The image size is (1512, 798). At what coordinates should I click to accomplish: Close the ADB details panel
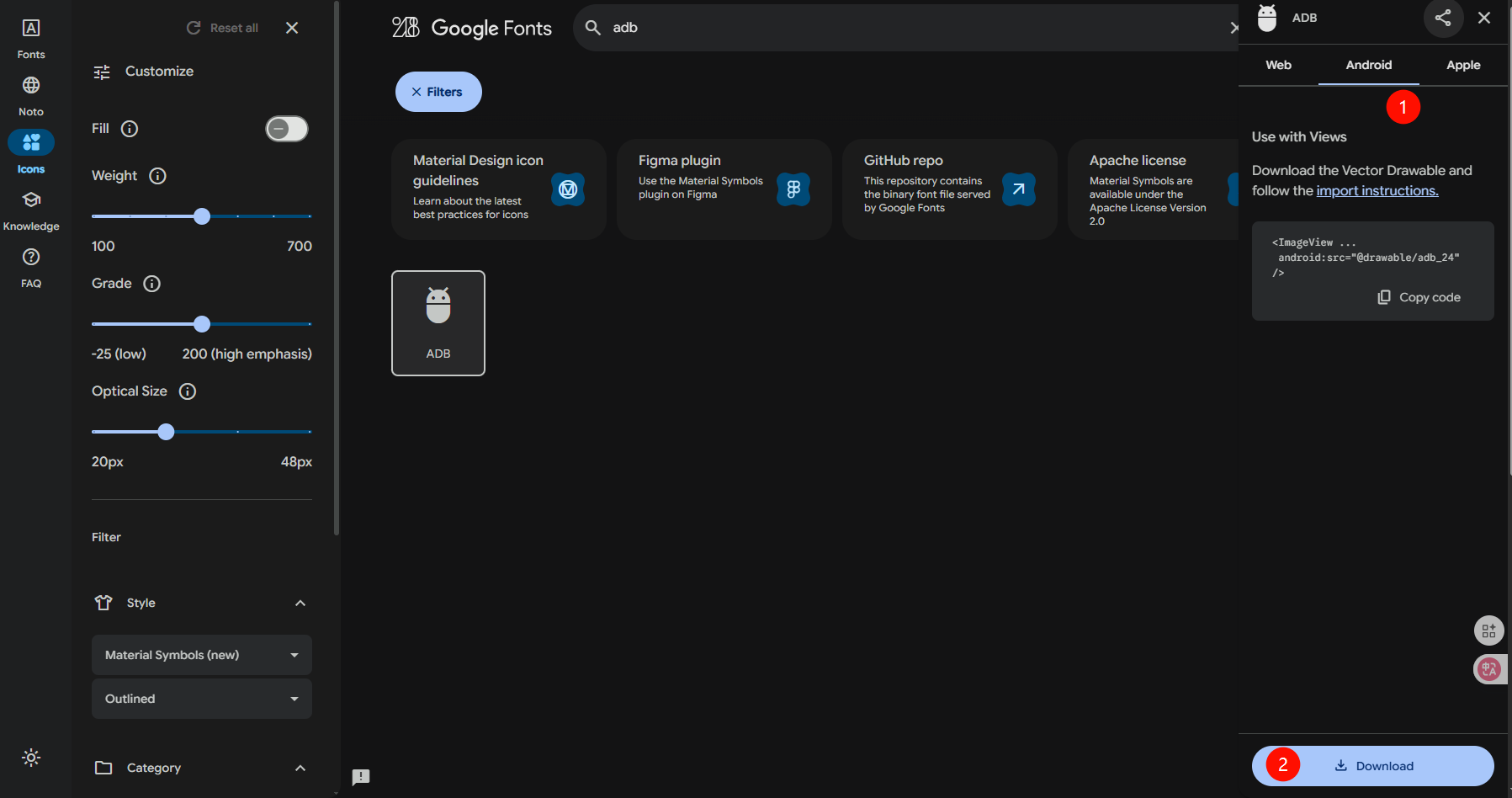coord(1484,18)
